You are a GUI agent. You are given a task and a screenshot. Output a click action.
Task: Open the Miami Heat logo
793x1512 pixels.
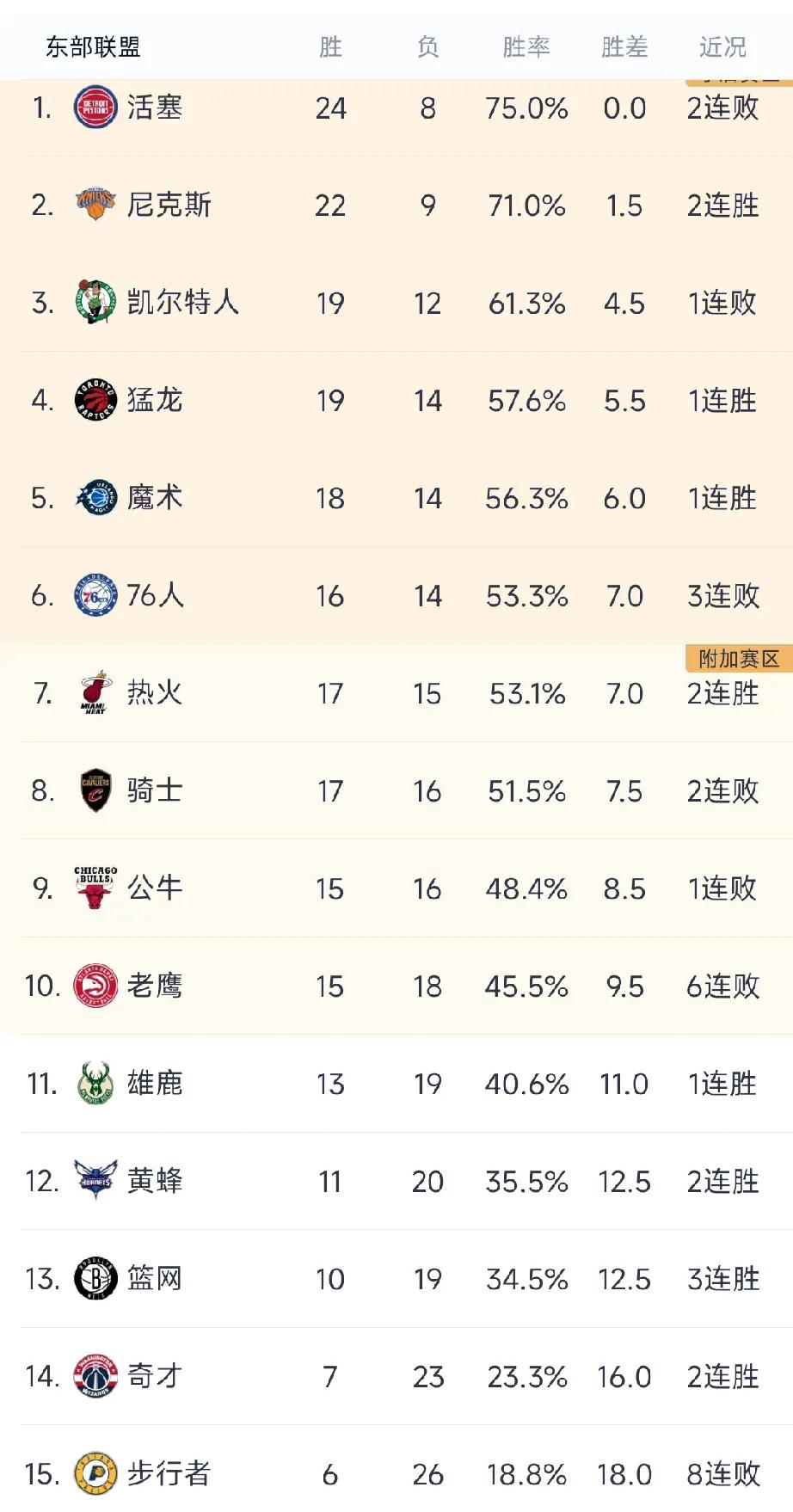95,692
